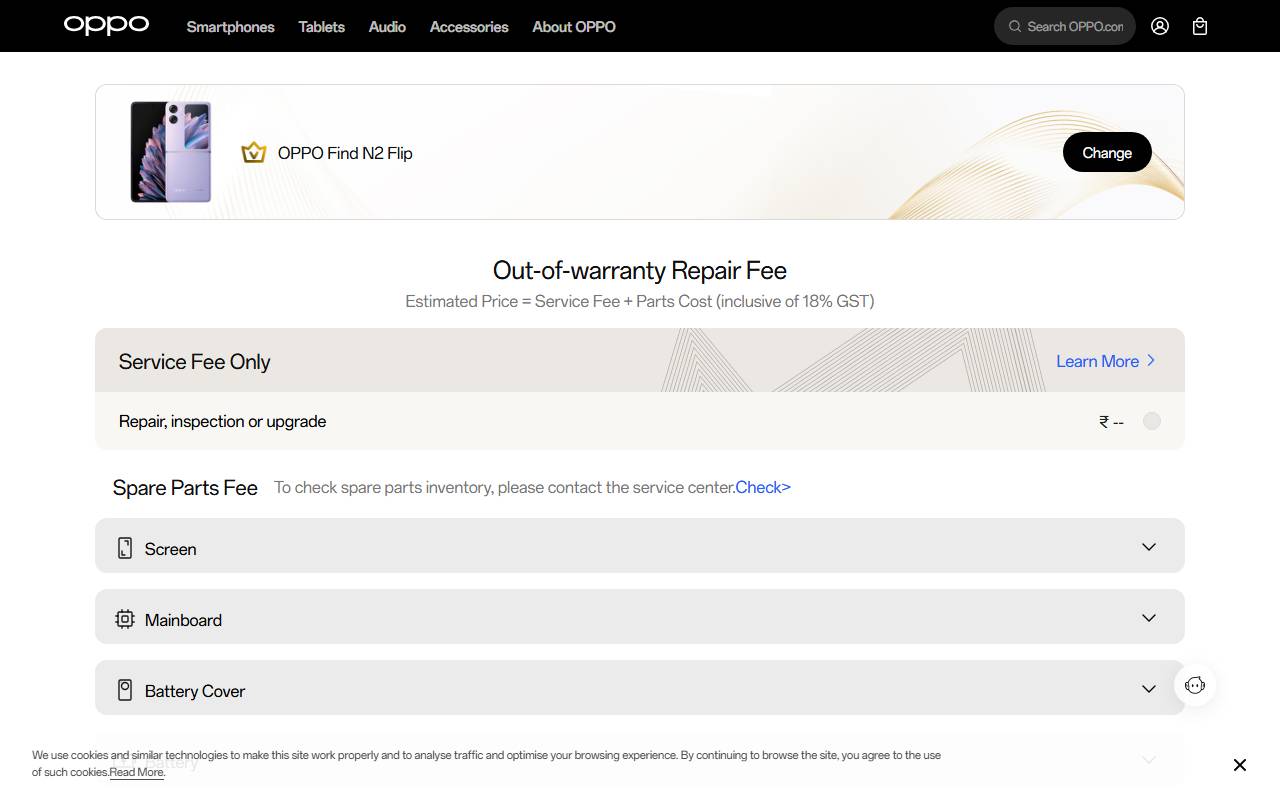Expand the Mainboard section
1280x800 pixels.
click(1148, 618)
